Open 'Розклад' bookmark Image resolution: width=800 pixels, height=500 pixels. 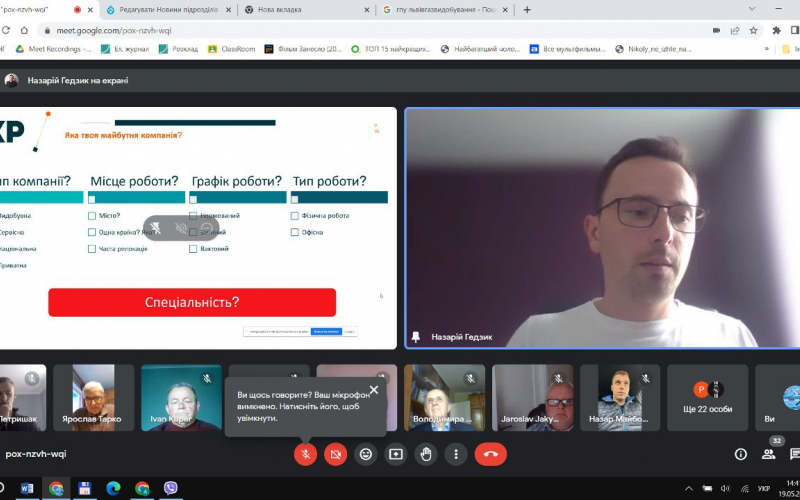[179, 49]
